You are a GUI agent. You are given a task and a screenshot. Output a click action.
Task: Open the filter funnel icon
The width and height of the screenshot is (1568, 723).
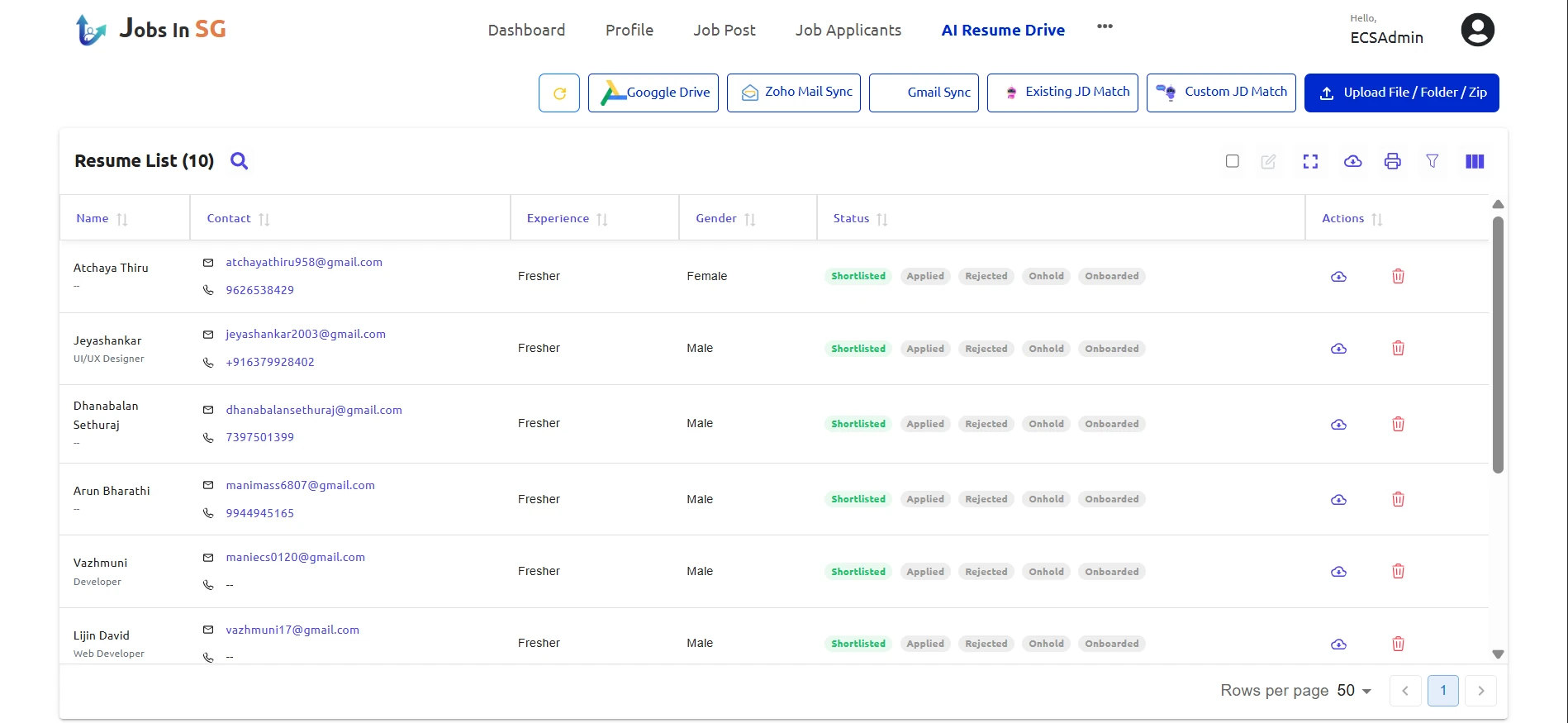pos(1433,162)
